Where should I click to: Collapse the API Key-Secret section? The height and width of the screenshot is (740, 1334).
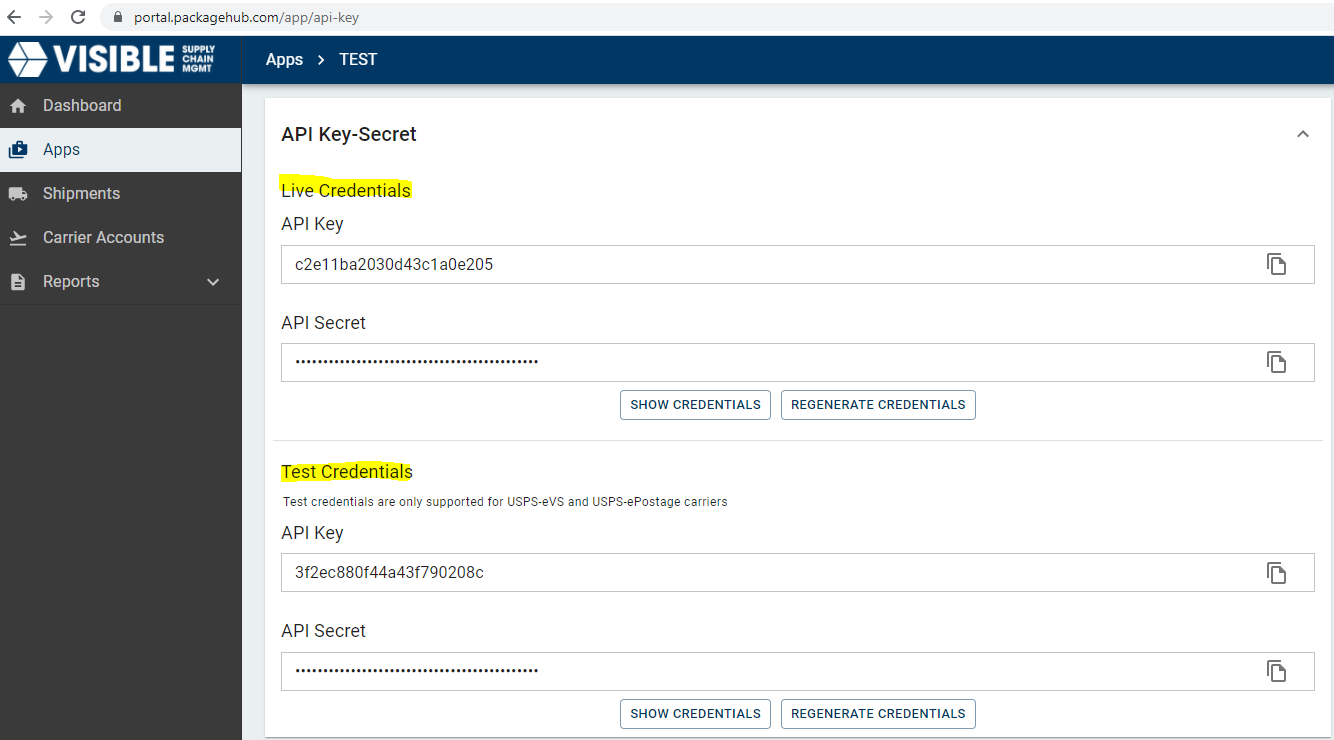[x=1302, y=134]
